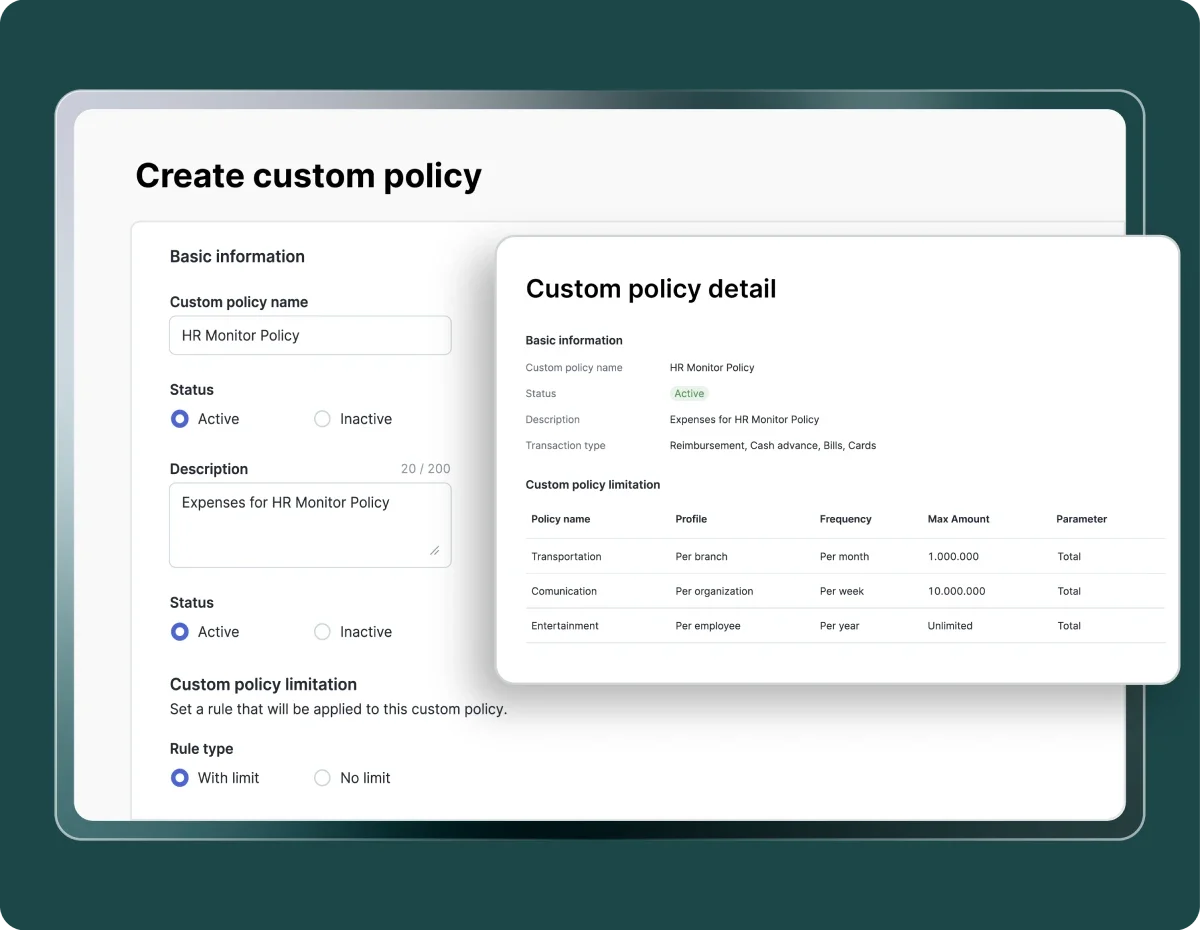Click the 20 / 200 character counter
This screenshot has height=930, width=1200.
[x=425, y=469]
